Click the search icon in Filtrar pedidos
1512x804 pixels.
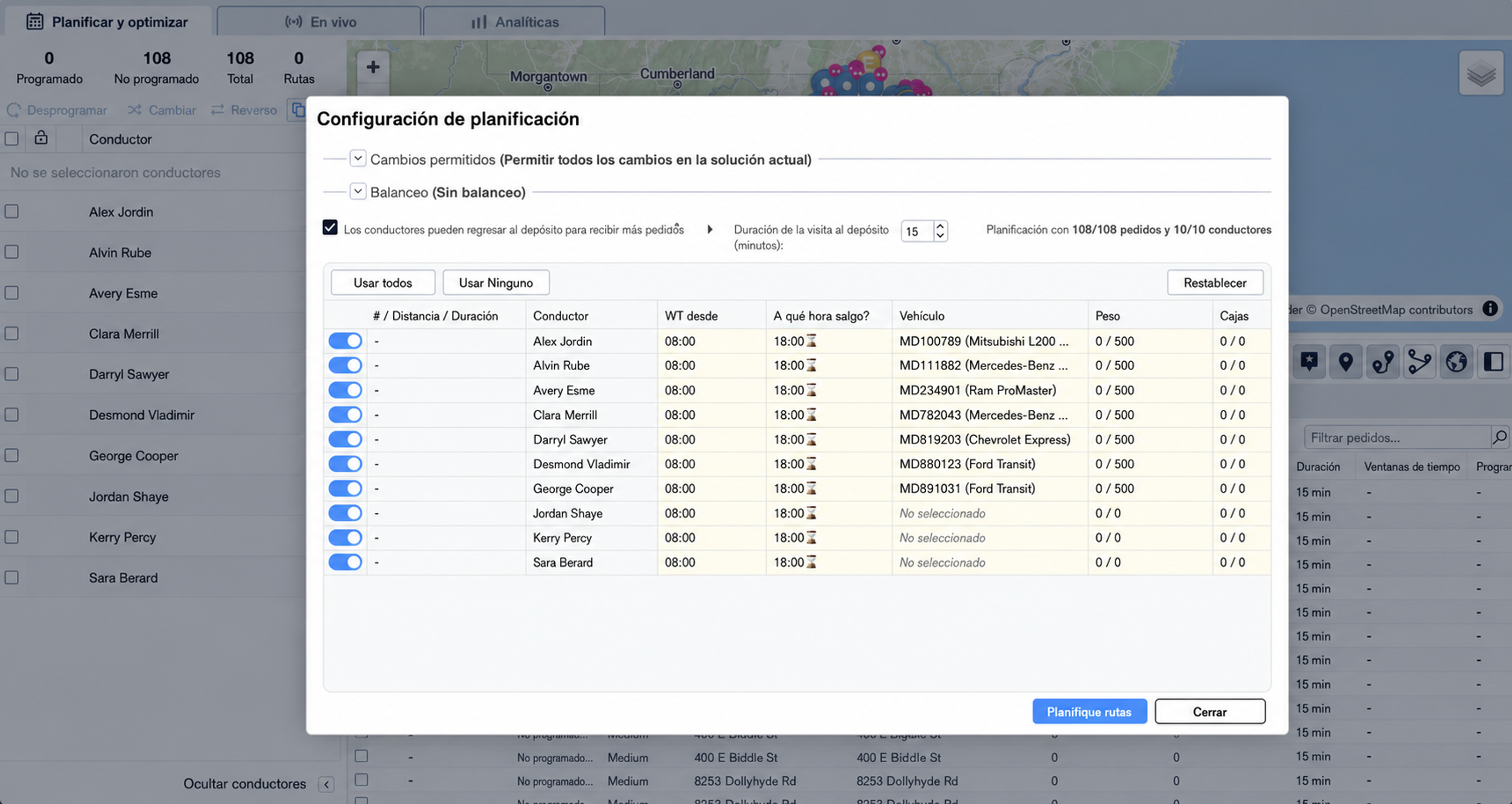1499,437
